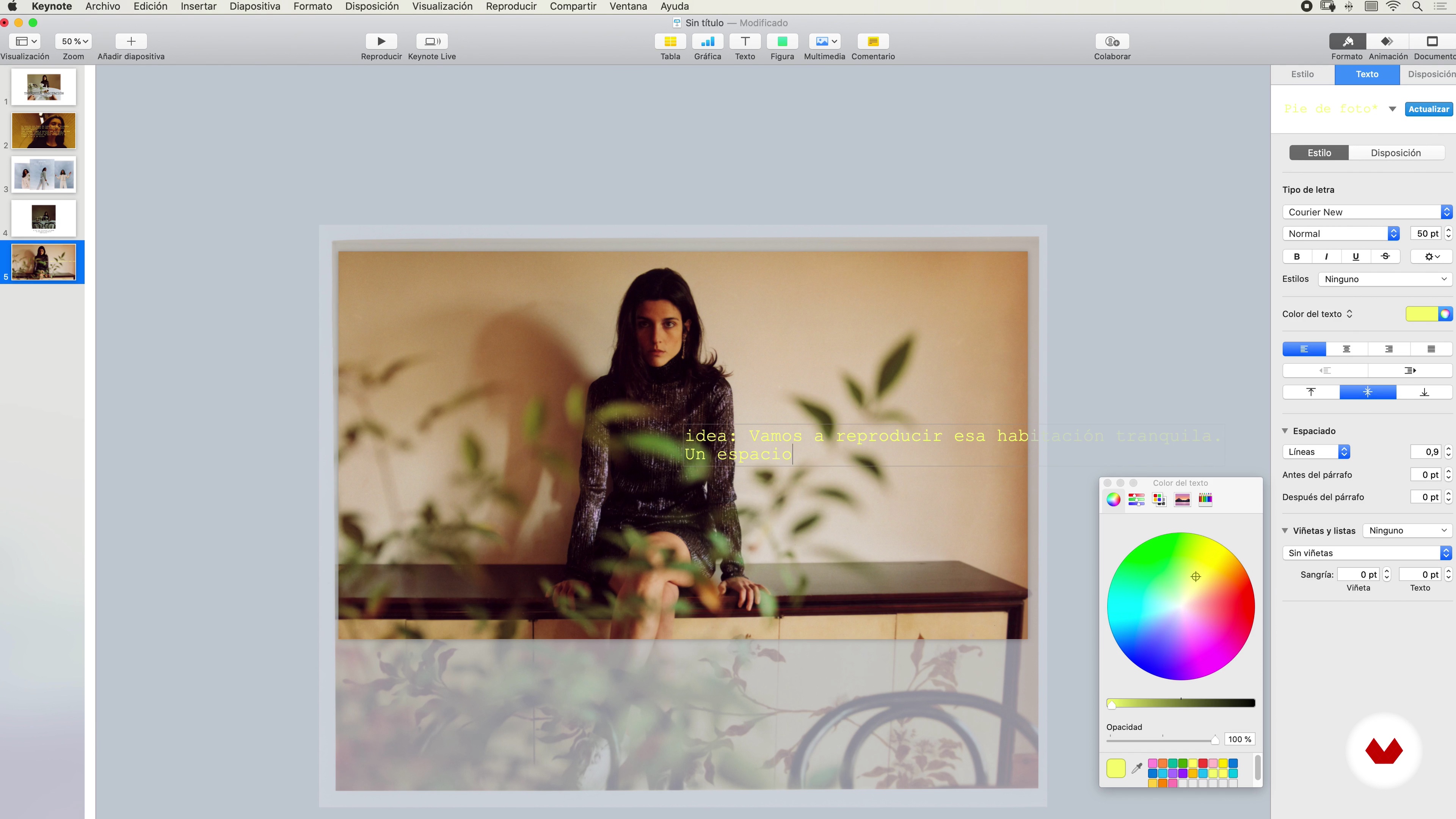Click the Opacidad slider handle
The width and height of the screenshot is (1456, 819).
[x=1214, y=740]
